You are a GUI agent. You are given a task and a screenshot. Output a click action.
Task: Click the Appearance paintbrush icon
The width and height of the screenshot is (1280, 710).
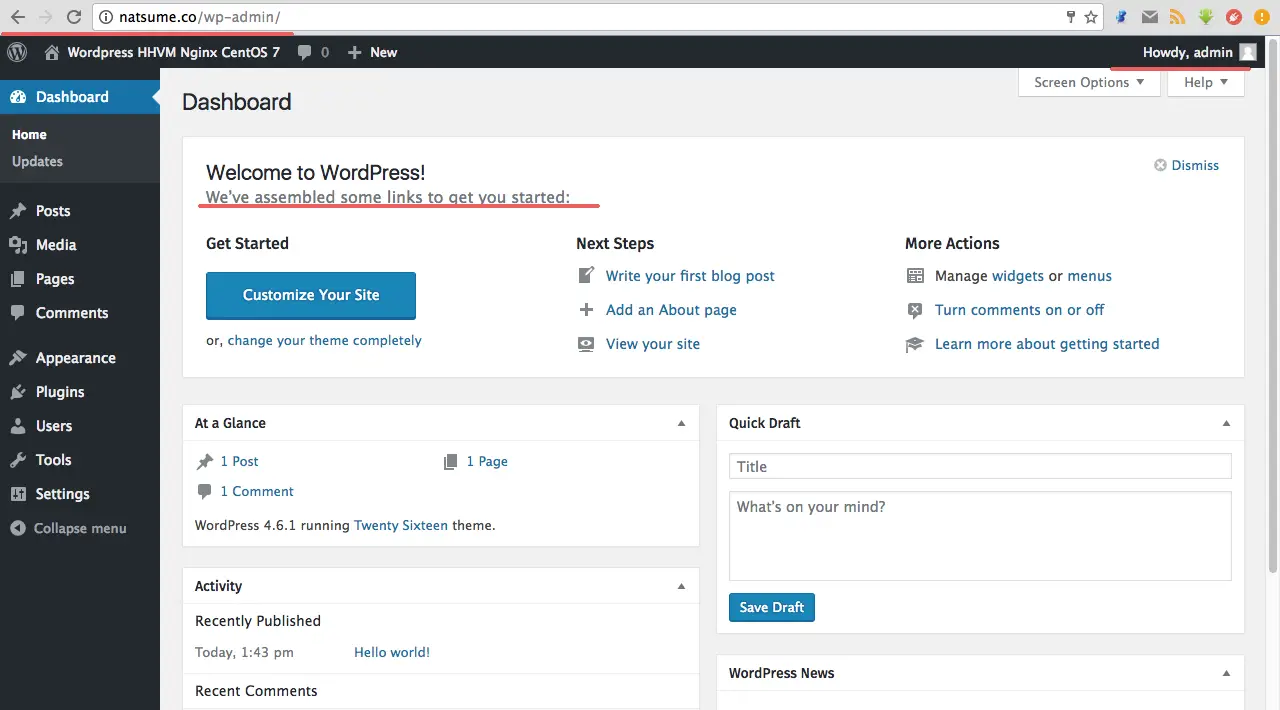(17, 358)
